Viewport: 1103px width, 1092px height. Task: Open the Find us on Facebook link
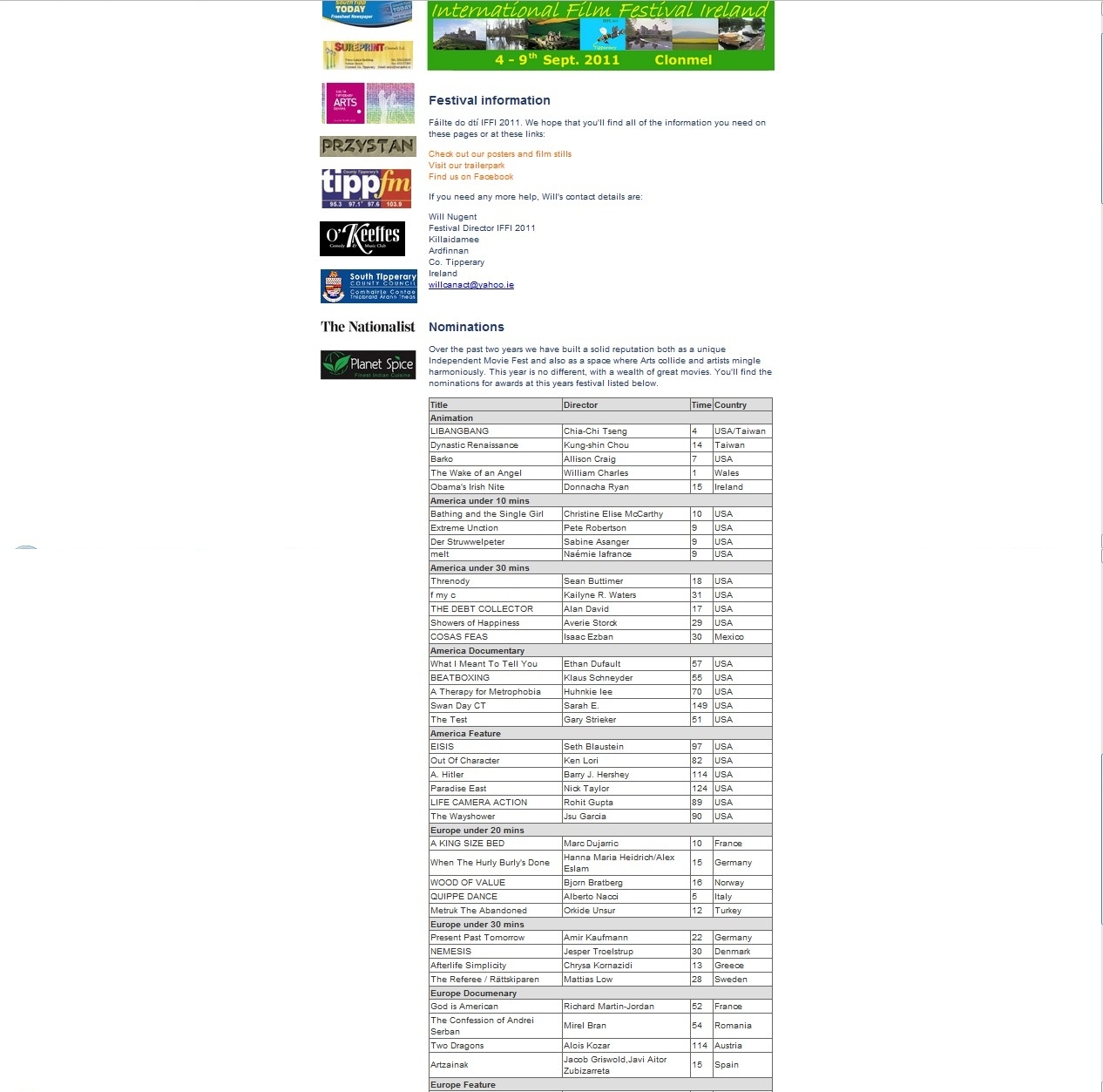point(470,177)
